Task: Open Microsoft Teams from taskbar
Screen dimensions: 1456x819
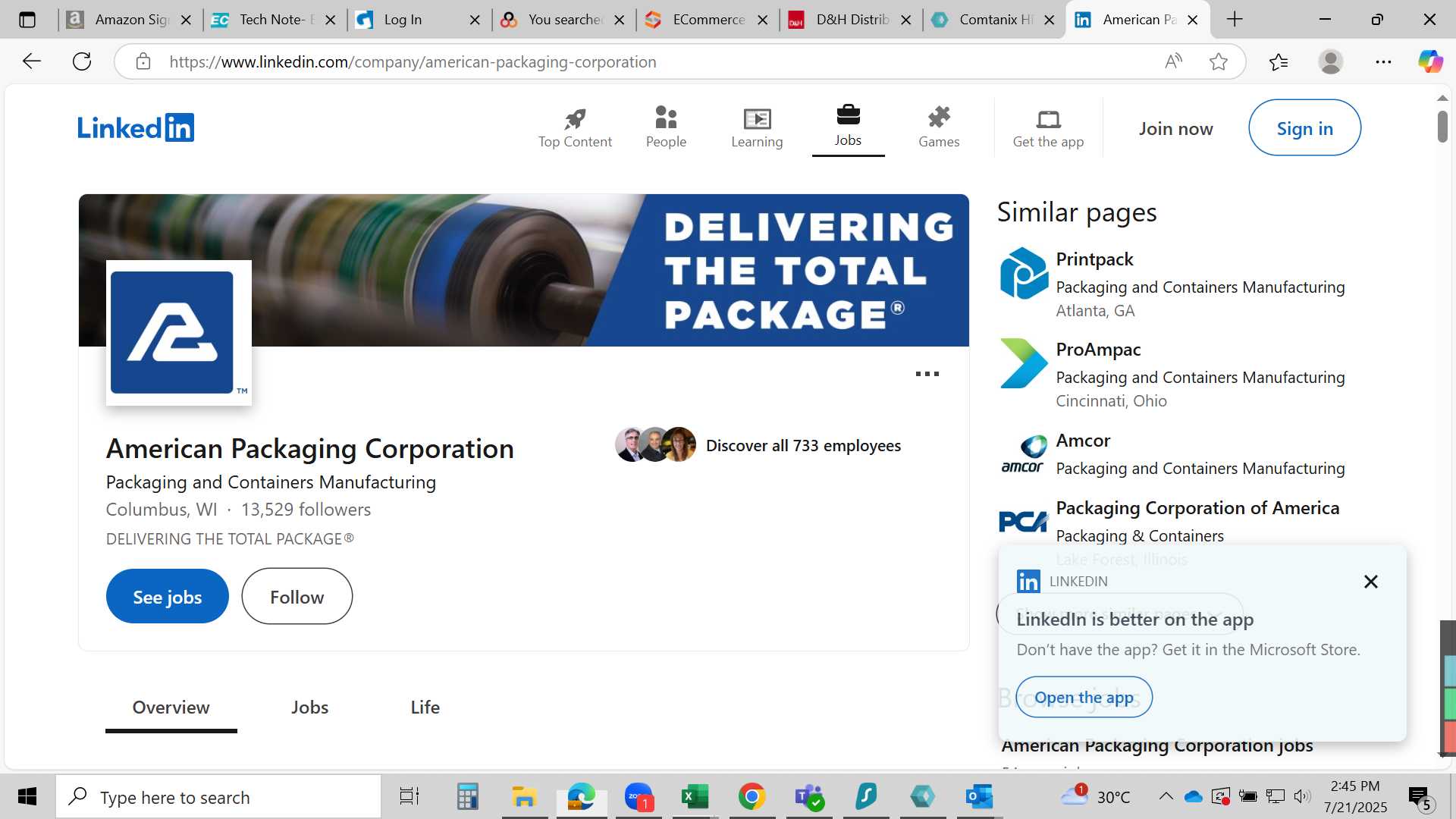Action: coord(808,796)
